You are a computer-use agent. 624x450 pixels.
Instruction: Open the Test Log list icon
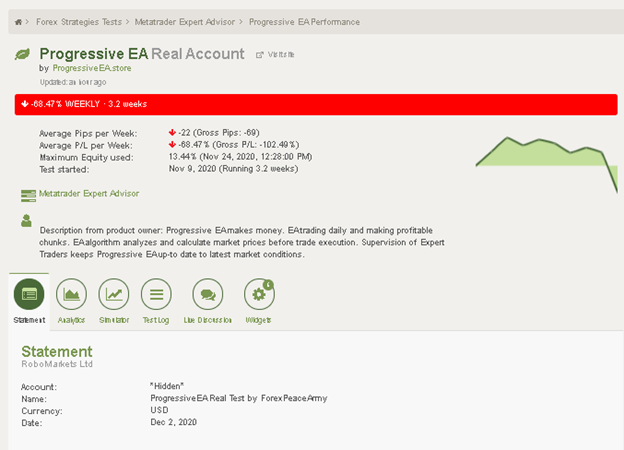(x=156, y=294)
